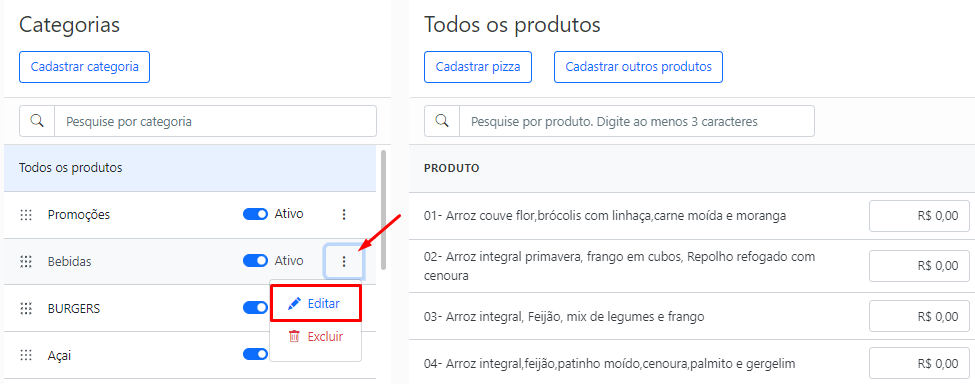Click the category search magnifier icon
Viewport: 975px width, 384px height.
pos(37,121)
